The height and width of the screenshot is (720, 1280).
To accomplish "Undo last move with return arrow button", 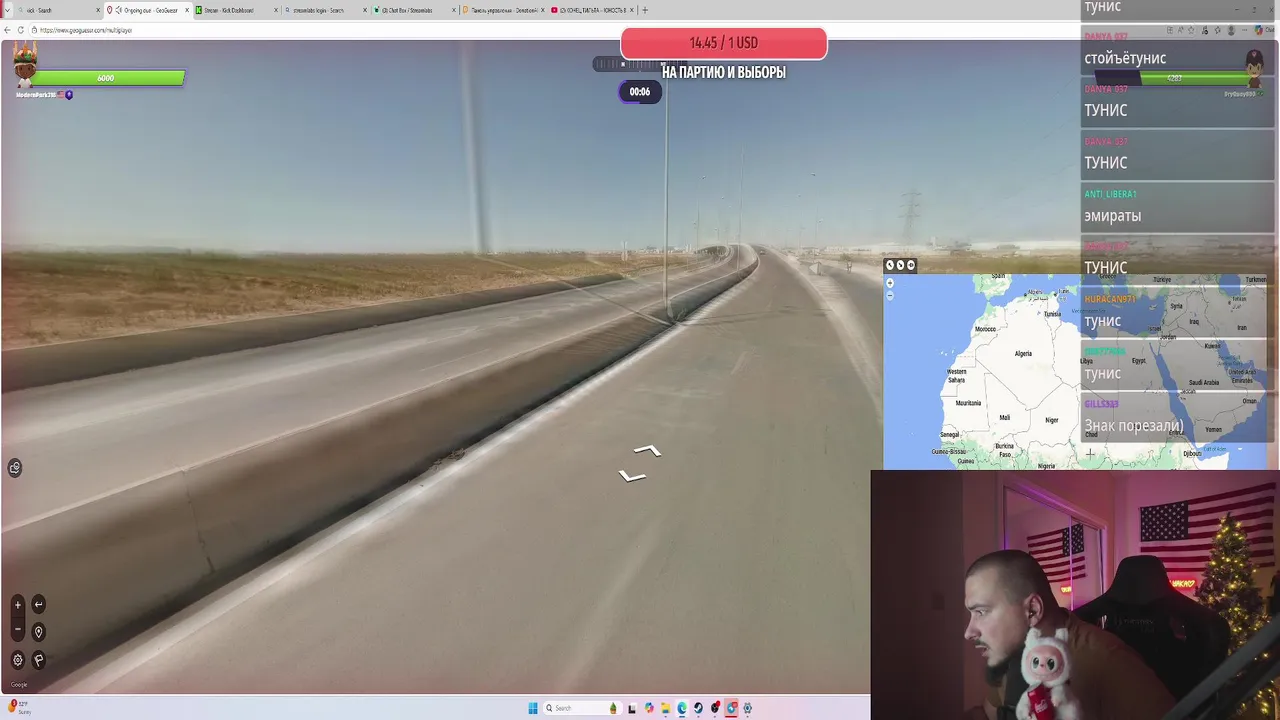I will coord(38,604).
